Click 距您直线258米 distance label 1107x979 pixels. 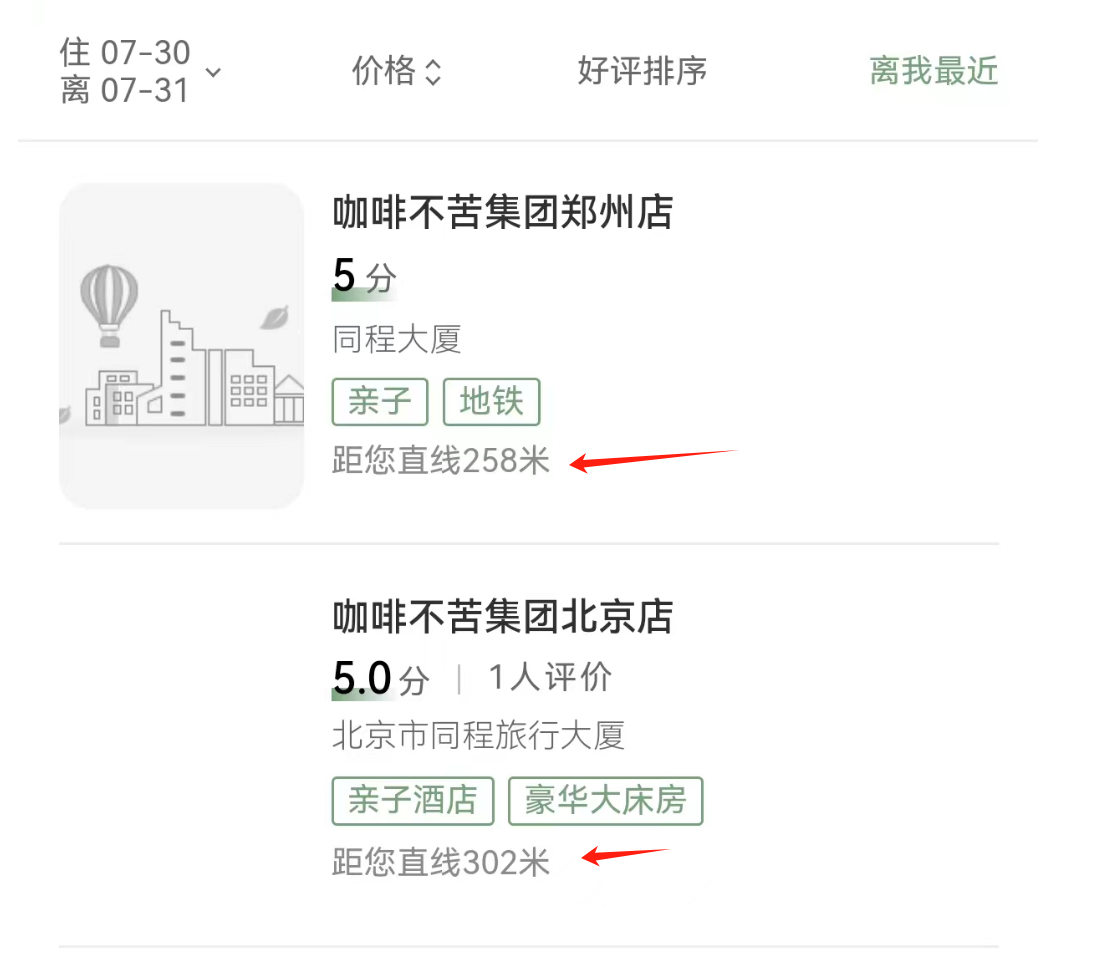[x=441, y=461]
